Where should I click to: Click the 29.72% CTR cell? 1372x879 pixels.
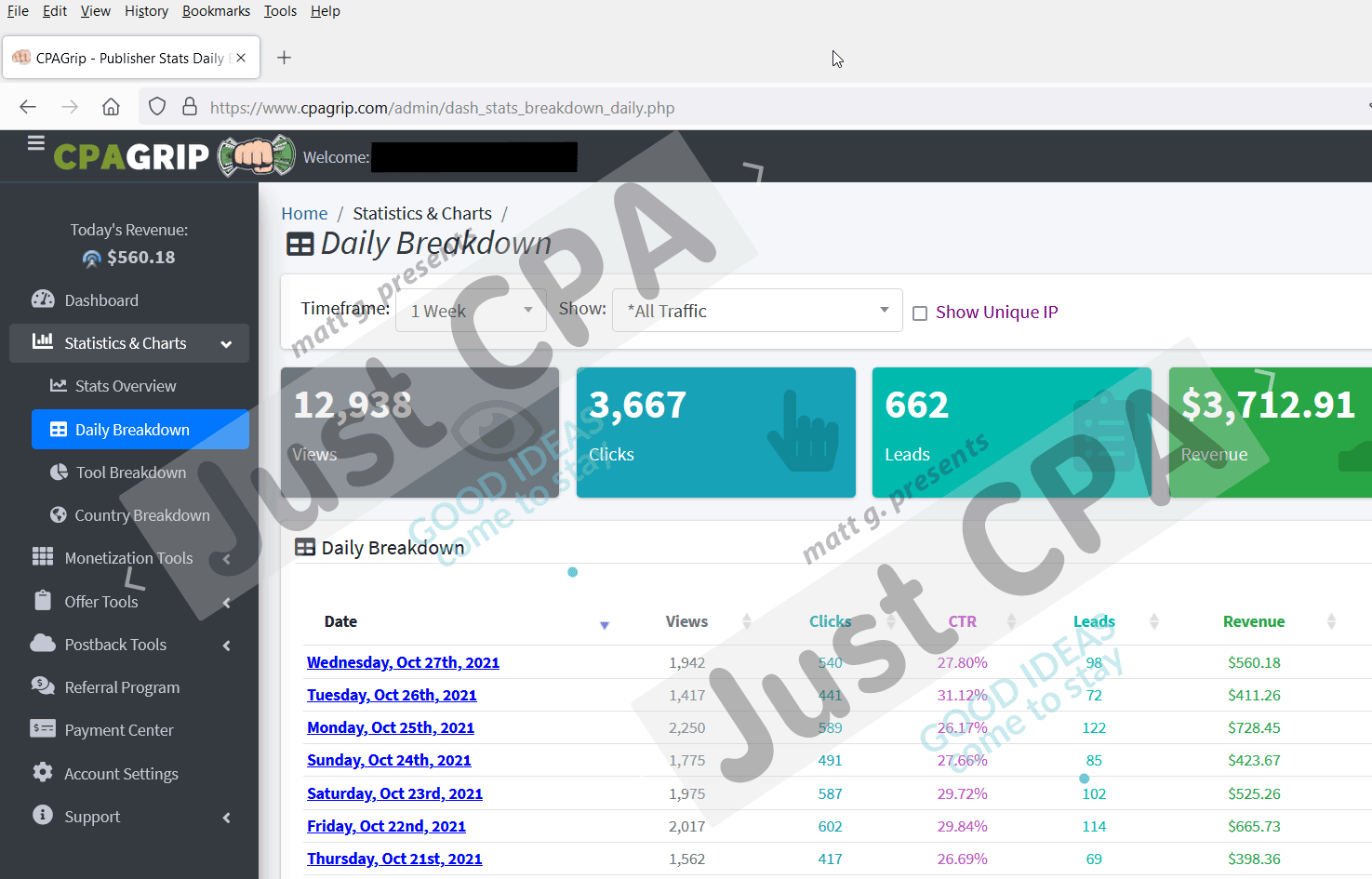(x=962, y=793)
